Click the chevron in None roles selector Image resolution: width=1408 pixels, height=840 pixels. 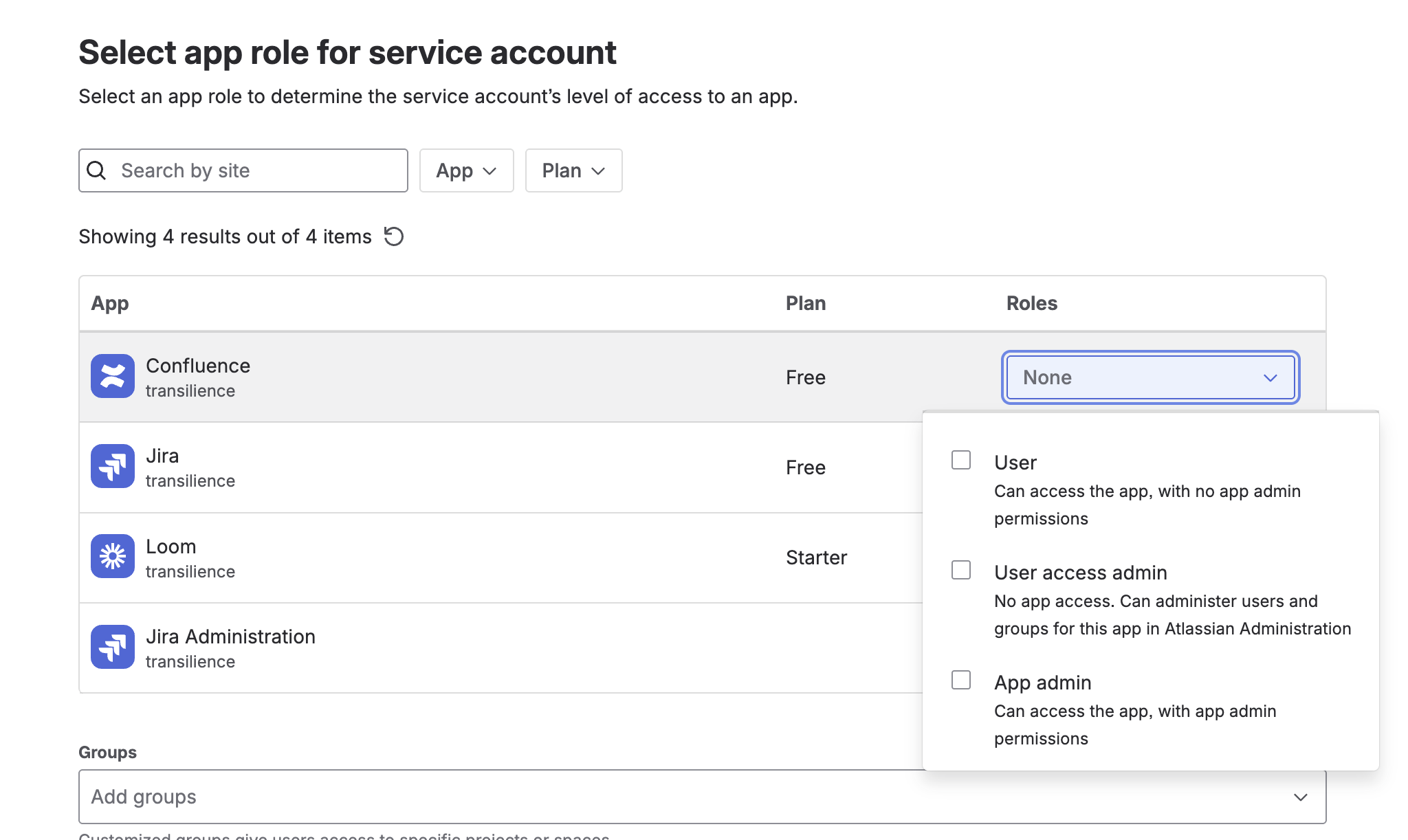pos(1270,377)
